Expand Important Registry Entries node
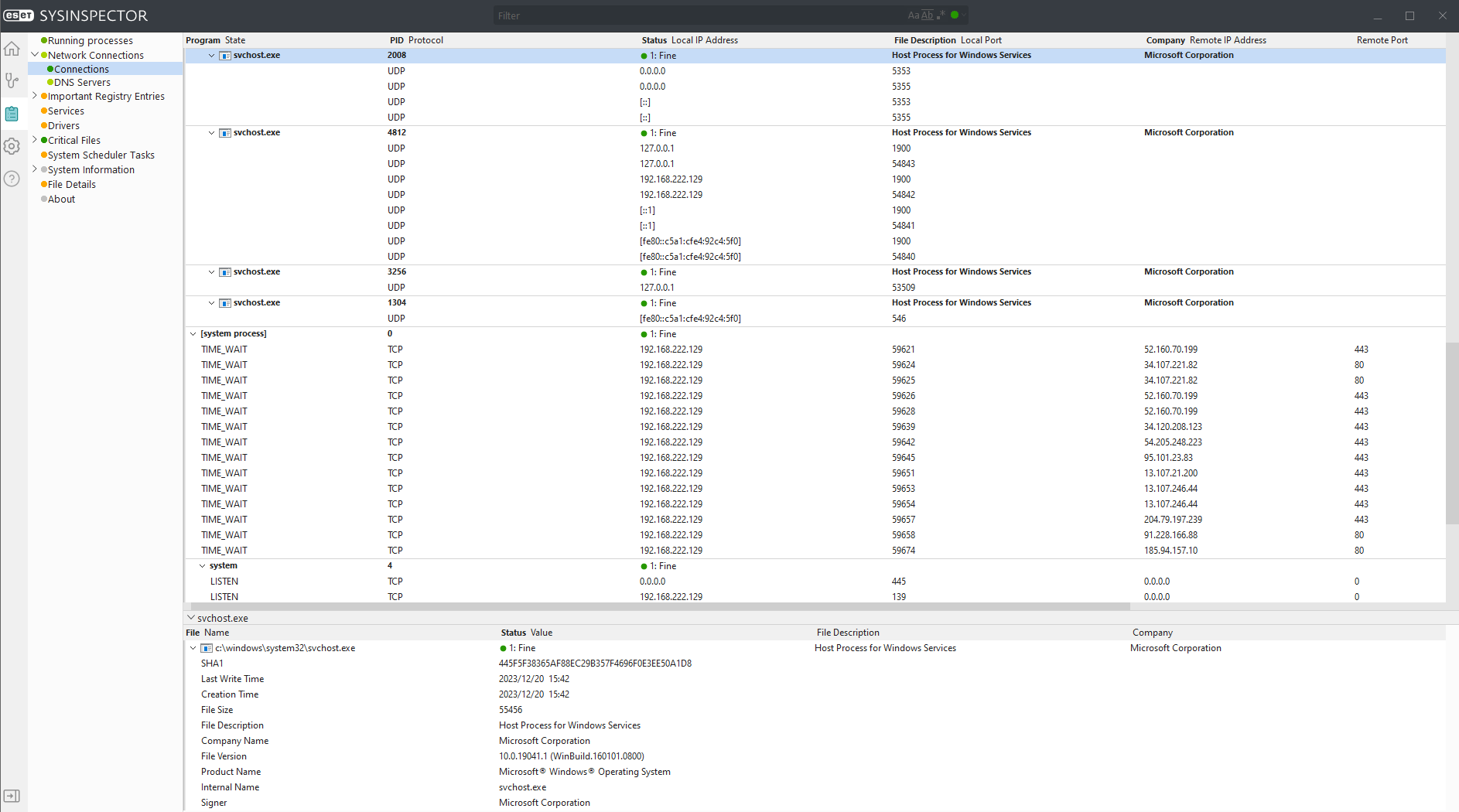Viewport: 1459px width, 812px height. pos(35,96)
